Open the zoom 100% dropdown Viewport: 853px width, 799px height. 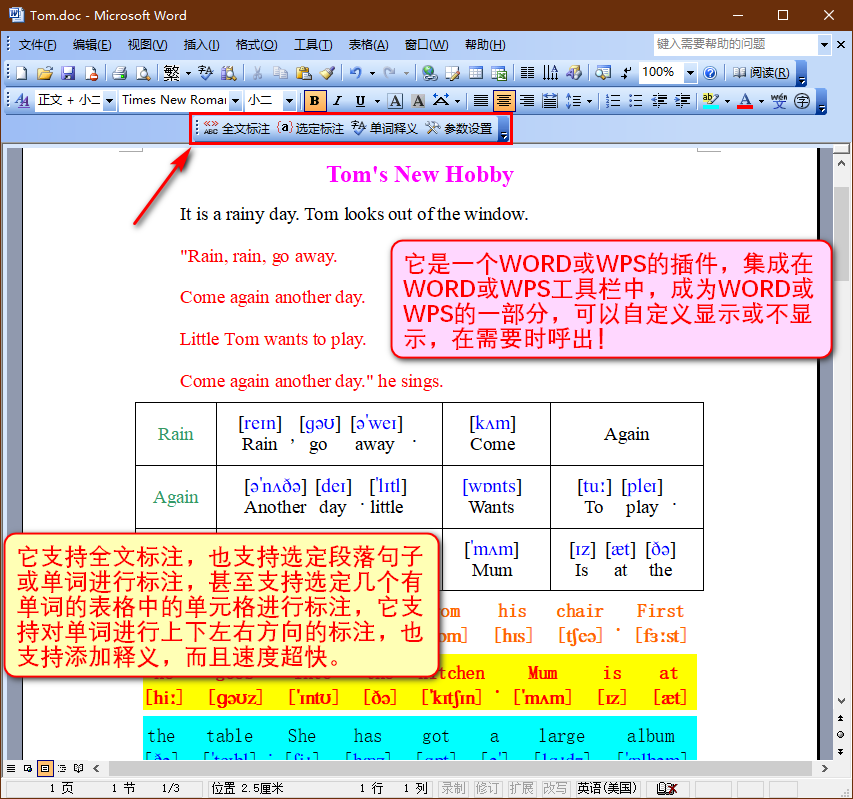click(x=690, y=73)
